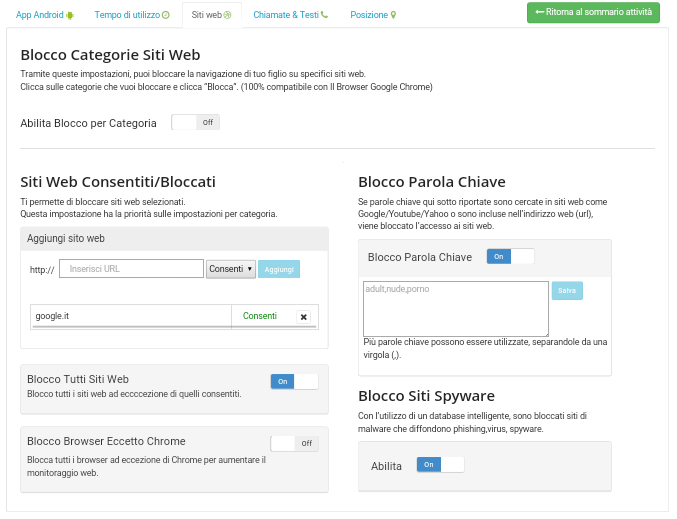Open the Chiamate & Testi tab
The width and height of the screenshot is (677, 519).
pos(290,16)
